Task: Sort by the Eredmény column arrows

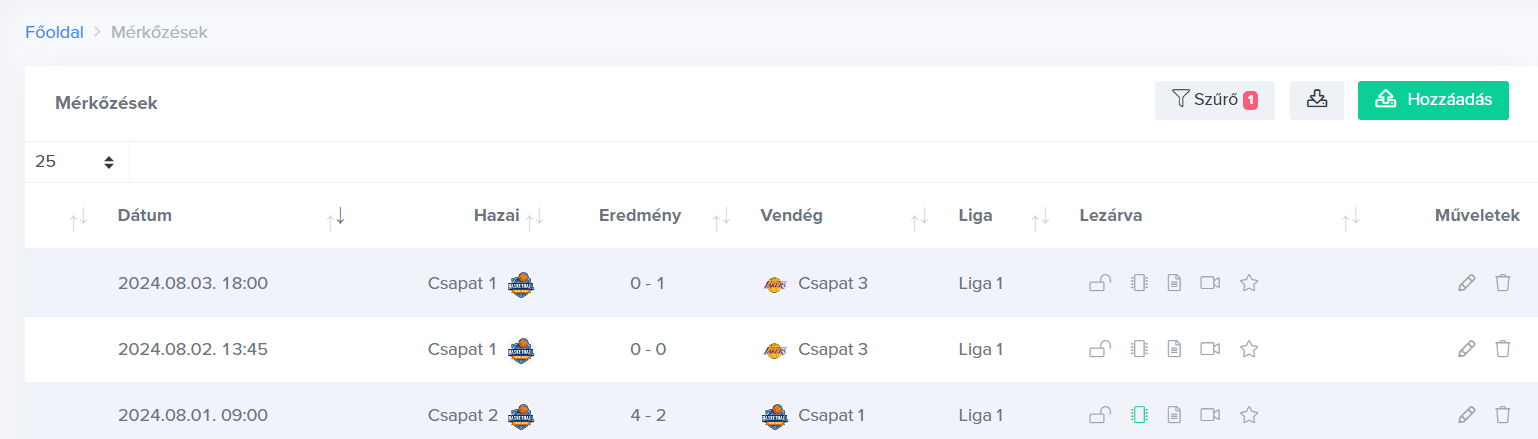Action: 720,216
